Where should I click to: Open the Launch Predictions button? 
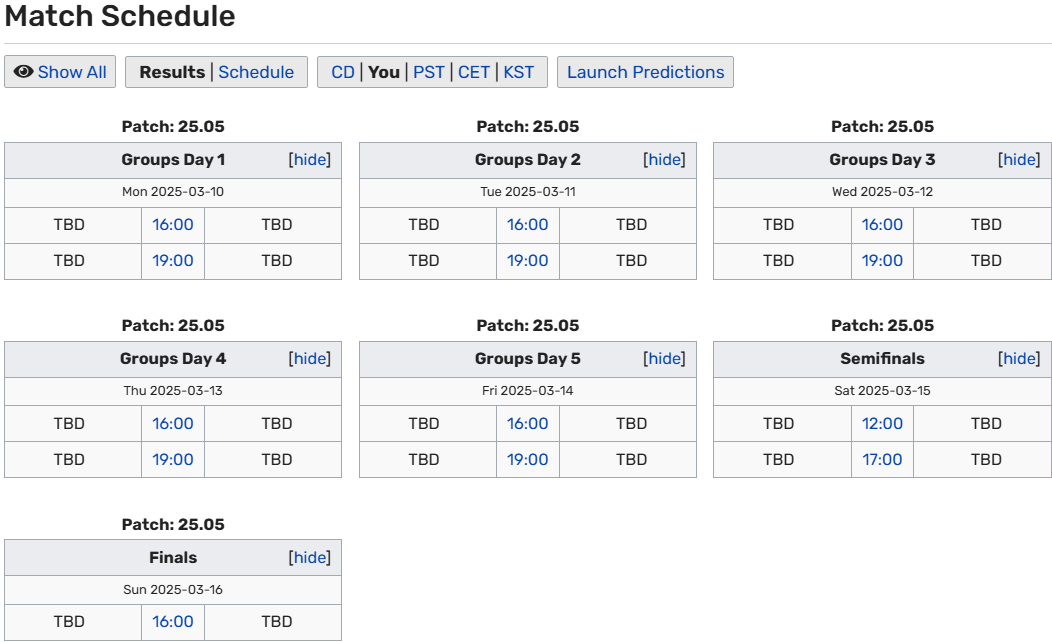(x=645, y=72)
